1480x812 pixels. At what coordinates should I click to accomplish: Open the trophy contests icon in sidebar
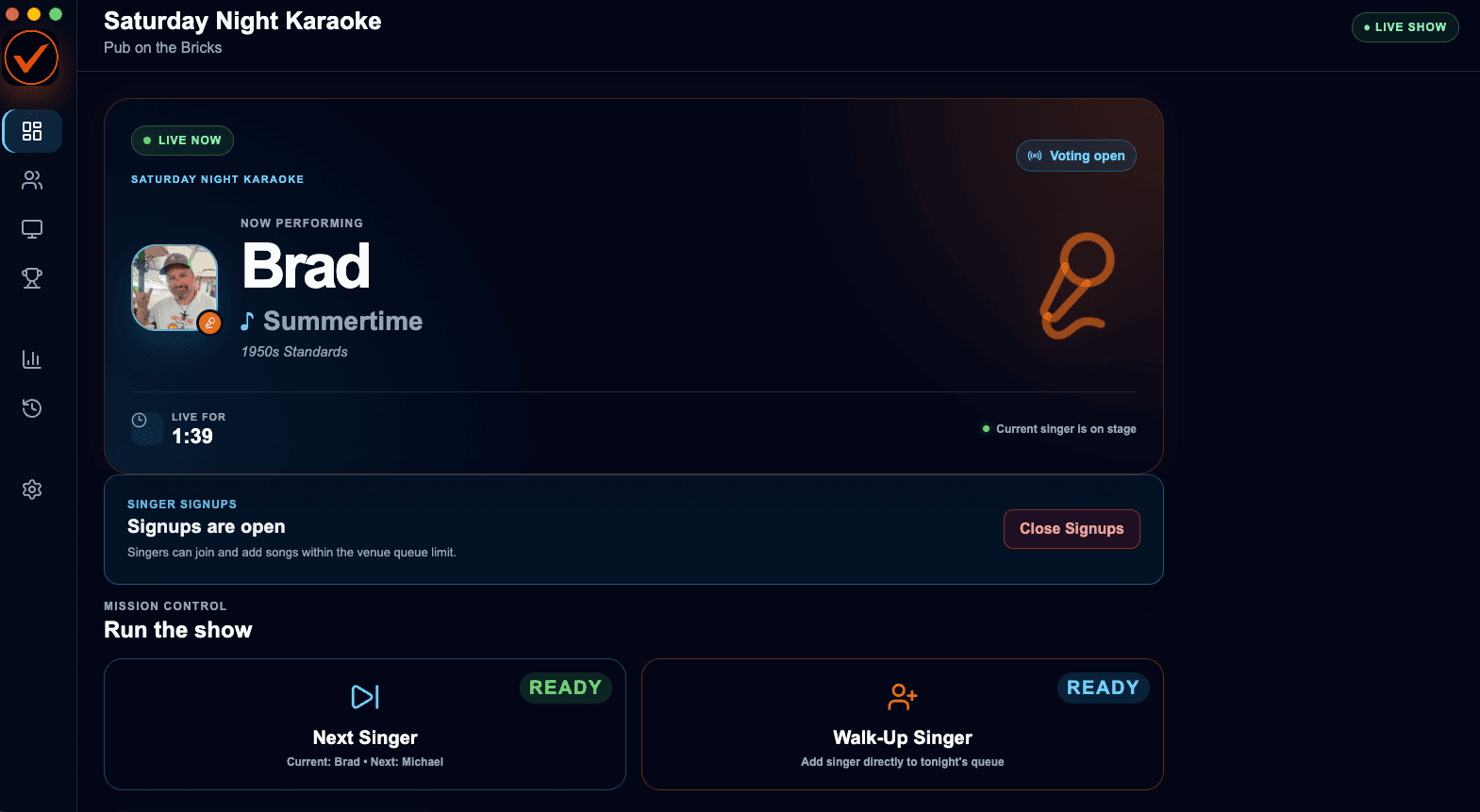point(32,278)
